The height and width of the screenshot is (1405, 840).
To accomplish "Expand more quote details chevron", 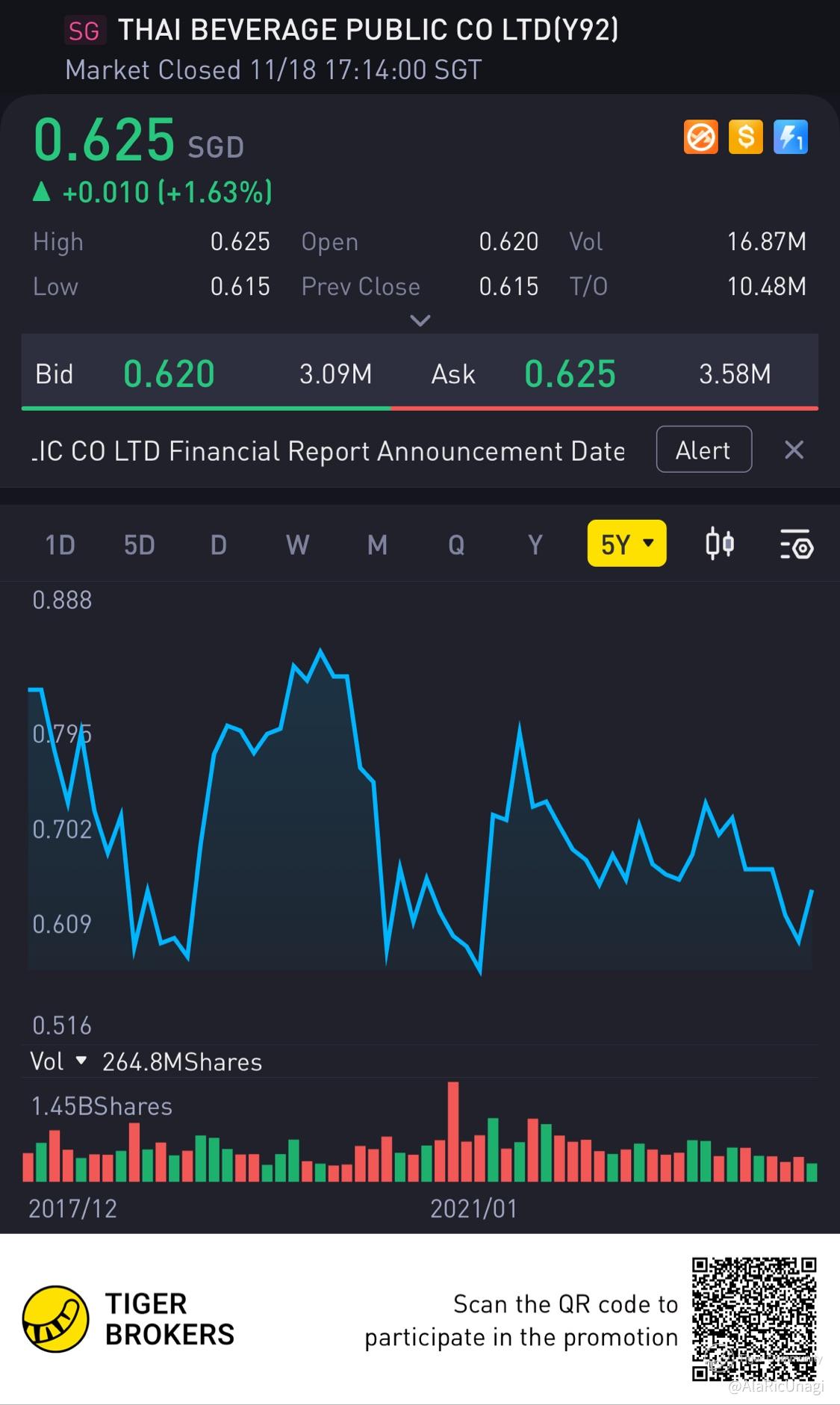I will [x=420, y=320].
